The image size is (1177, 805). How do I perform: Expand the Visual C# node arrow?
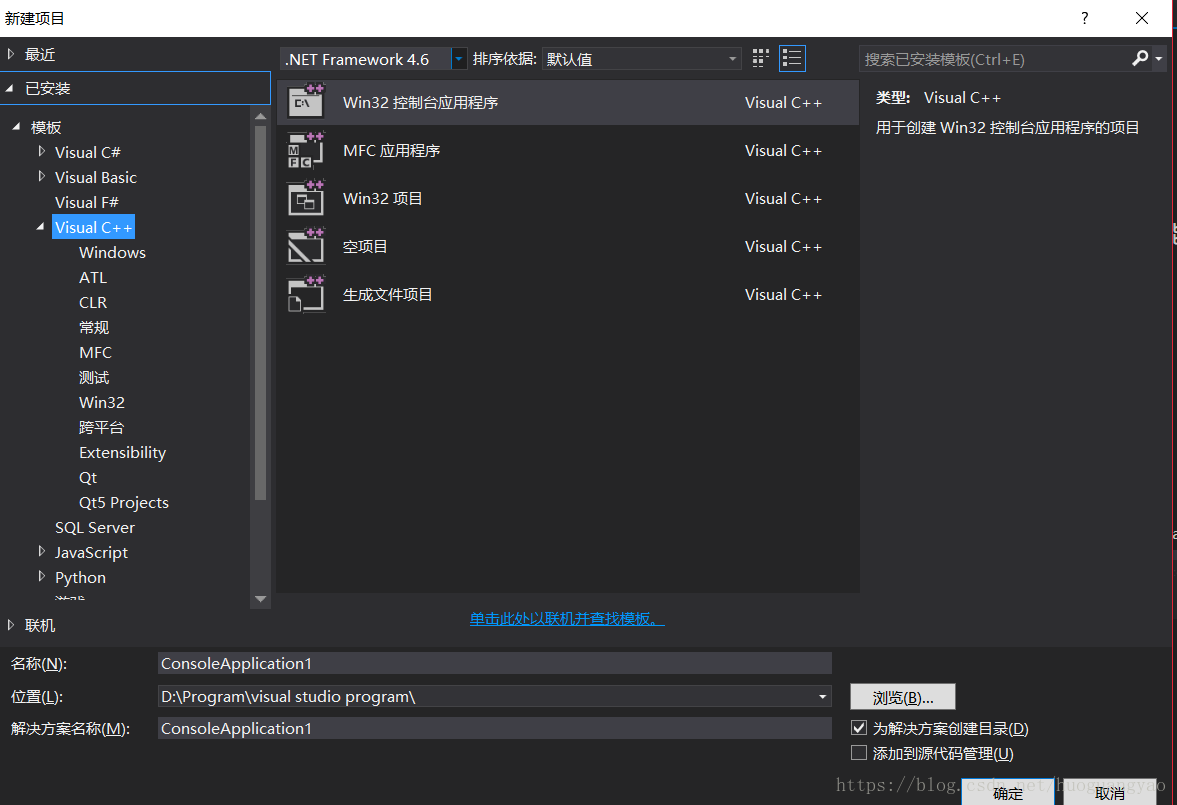point(41,152)
